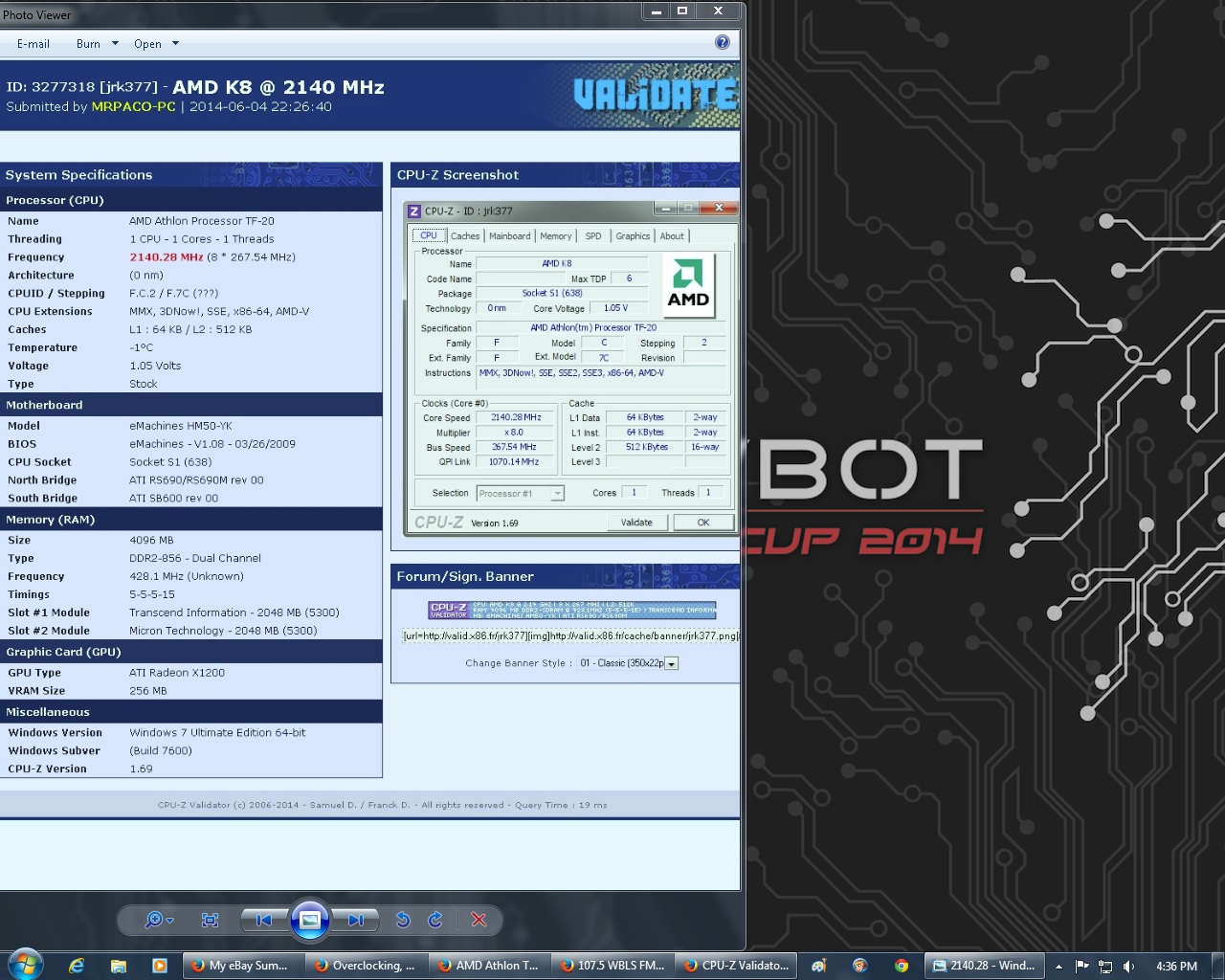Click the MRPACO-PC submitter name
Viewport: 1225px width, 980px height.
point(134,106)
